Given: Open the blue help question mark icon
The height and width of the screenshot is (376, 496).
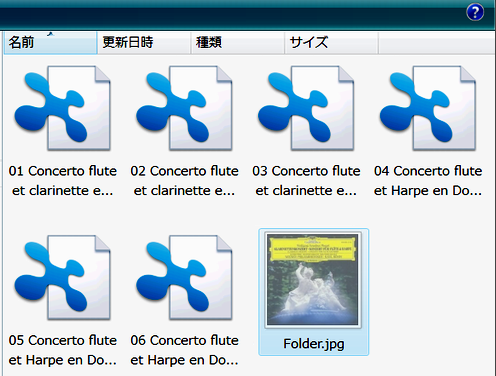Looking at the screenshot, I should tap(475, 12).
